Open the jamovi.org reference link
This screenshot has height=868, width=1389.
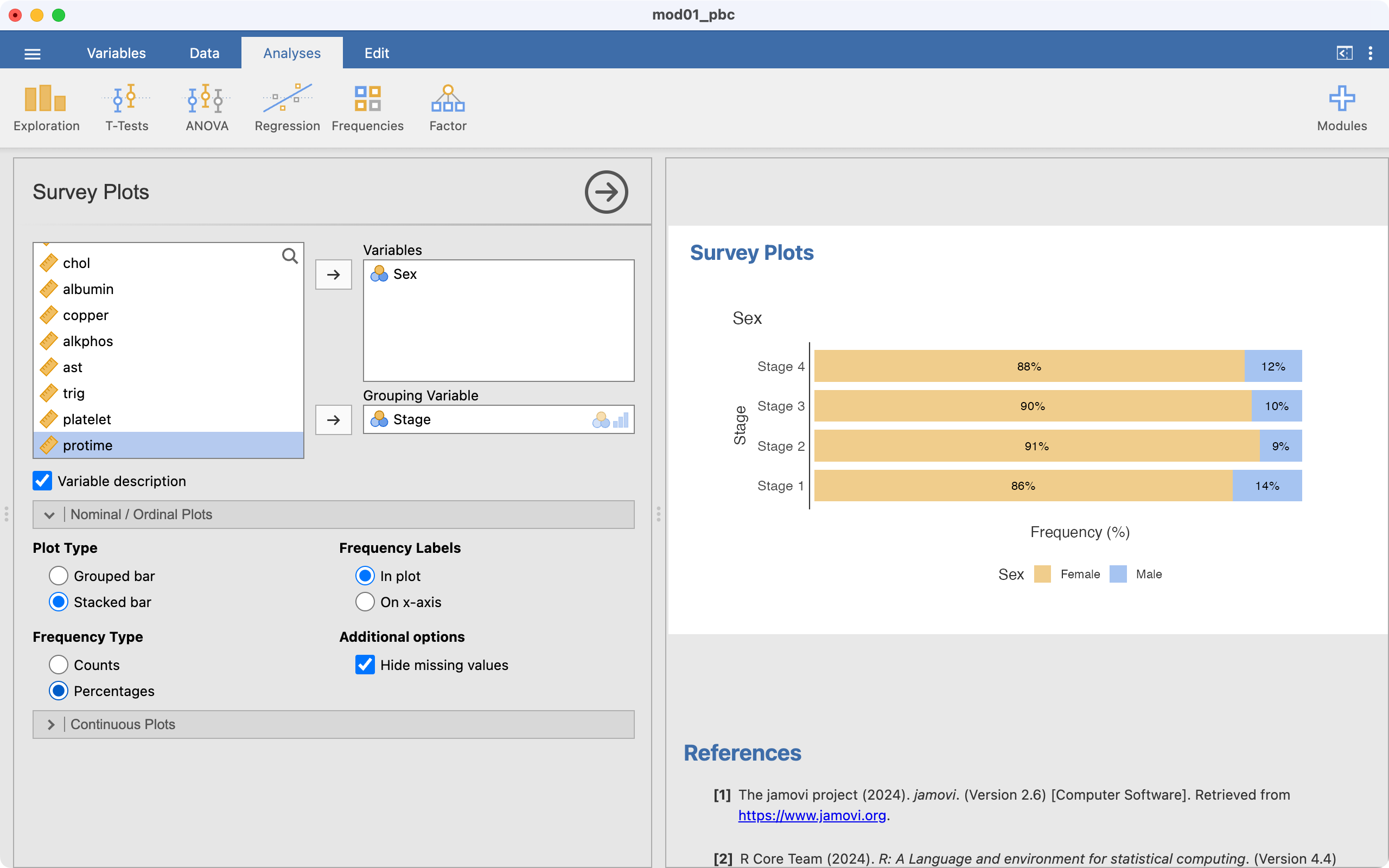(x=812, y=815)
